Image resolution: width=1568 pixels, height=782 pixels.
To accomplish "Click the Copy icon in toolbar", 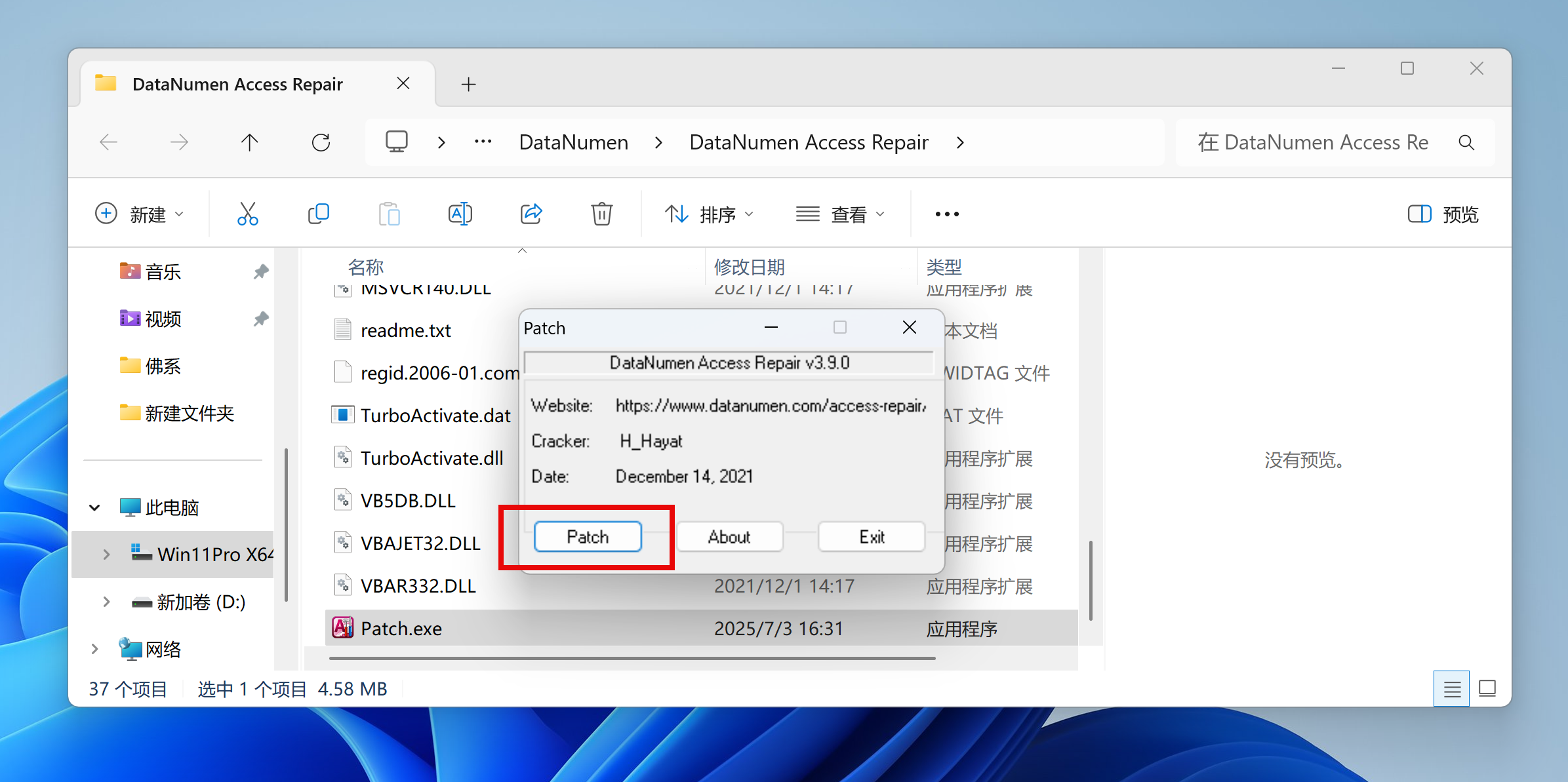I will click(319, 214).
